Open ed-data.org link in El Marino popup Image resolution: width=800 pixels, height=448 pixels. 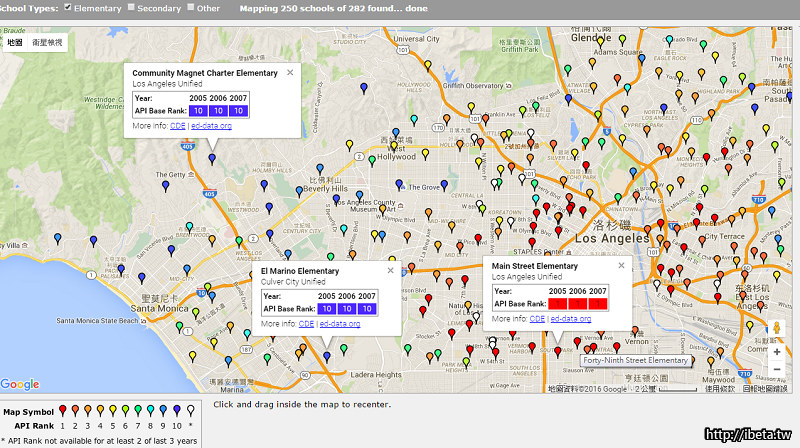339,324
